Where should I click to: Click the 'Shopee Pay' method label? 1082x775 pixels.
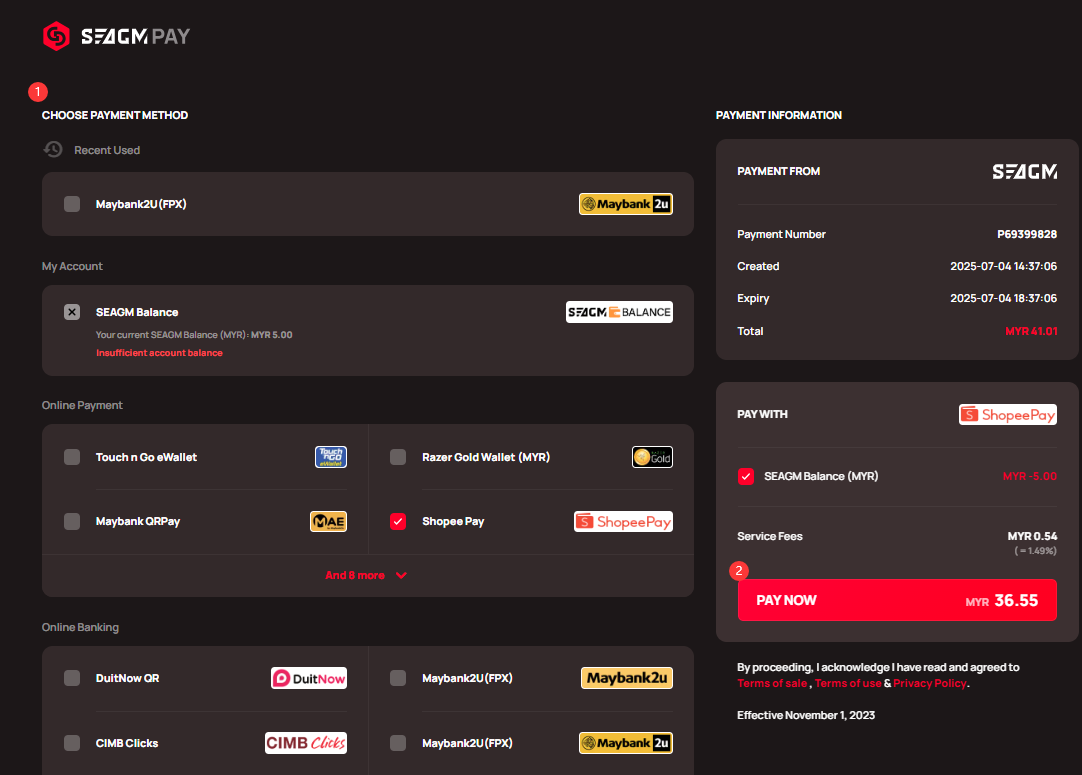453,521
